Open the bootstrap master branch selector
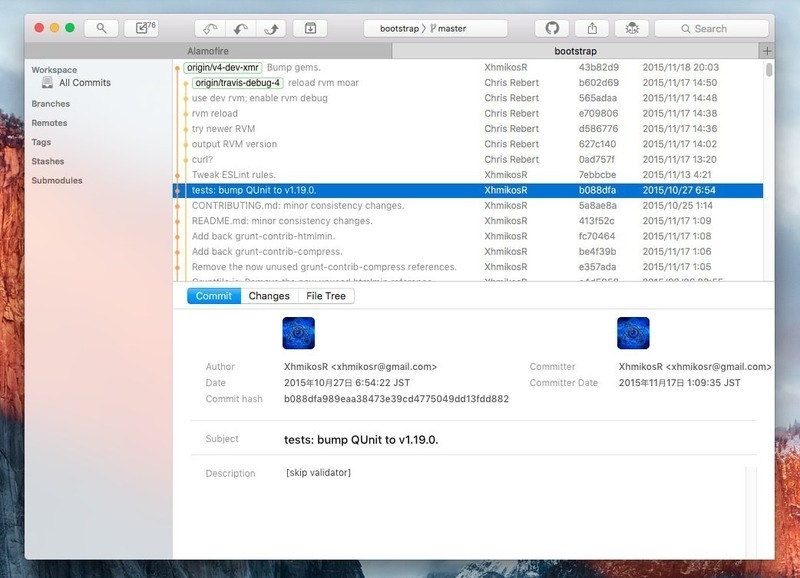This screenshot has width=800, height=578. 435,28
